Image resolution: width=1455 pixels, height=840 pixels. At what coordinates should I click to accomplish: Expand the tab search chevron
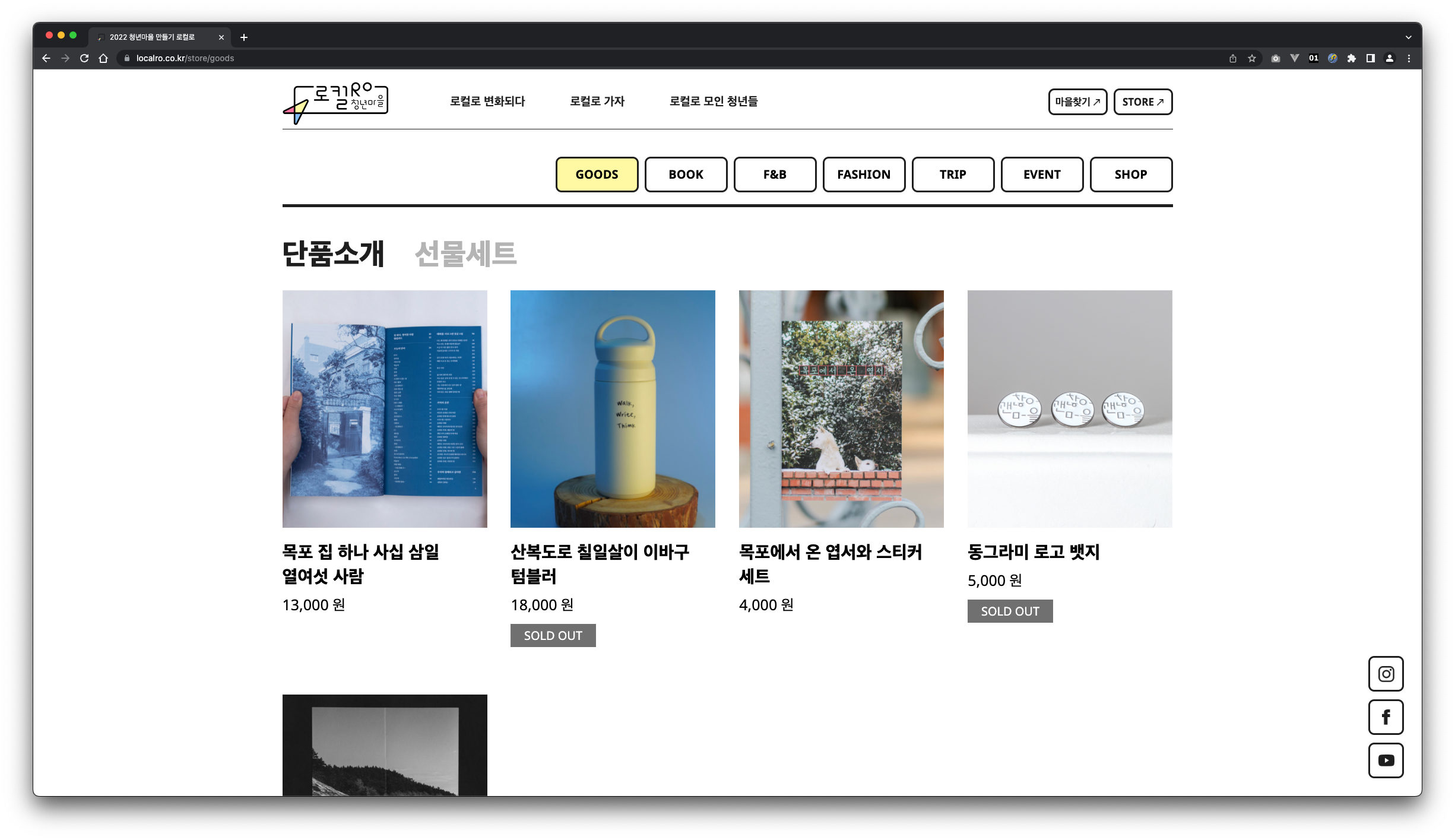click(x=1408, y=37)
